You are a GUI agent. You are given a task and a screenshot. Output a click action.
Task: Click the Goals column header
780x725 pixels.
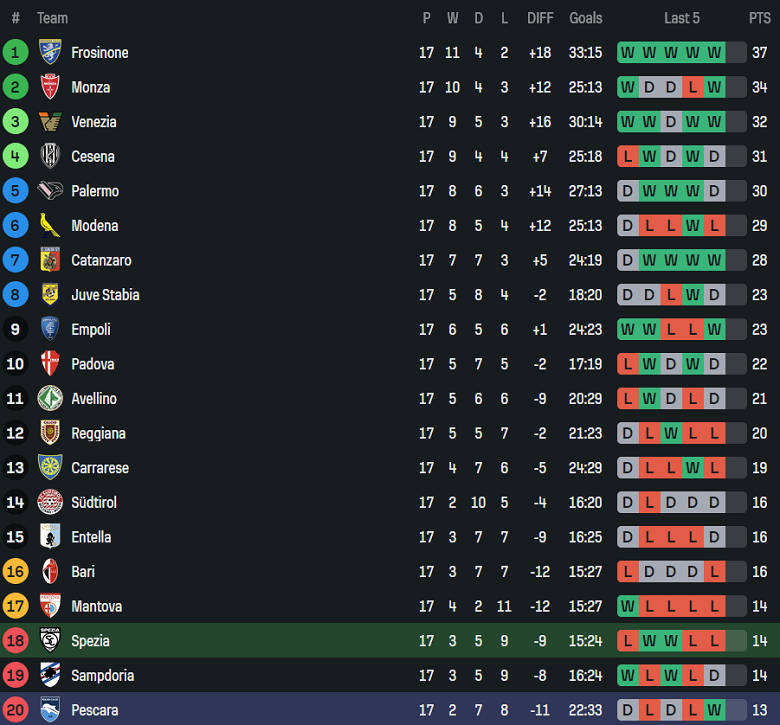pos(586,18)
